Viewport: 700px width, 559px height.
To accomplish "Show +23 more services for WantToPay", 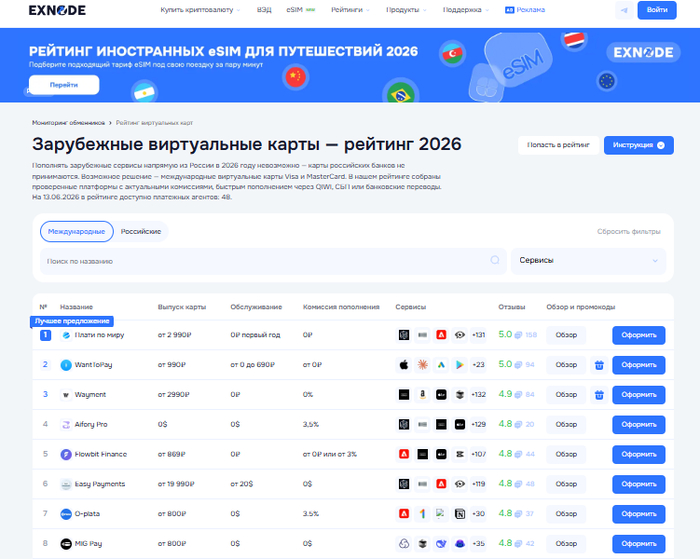I will (478, 365).
